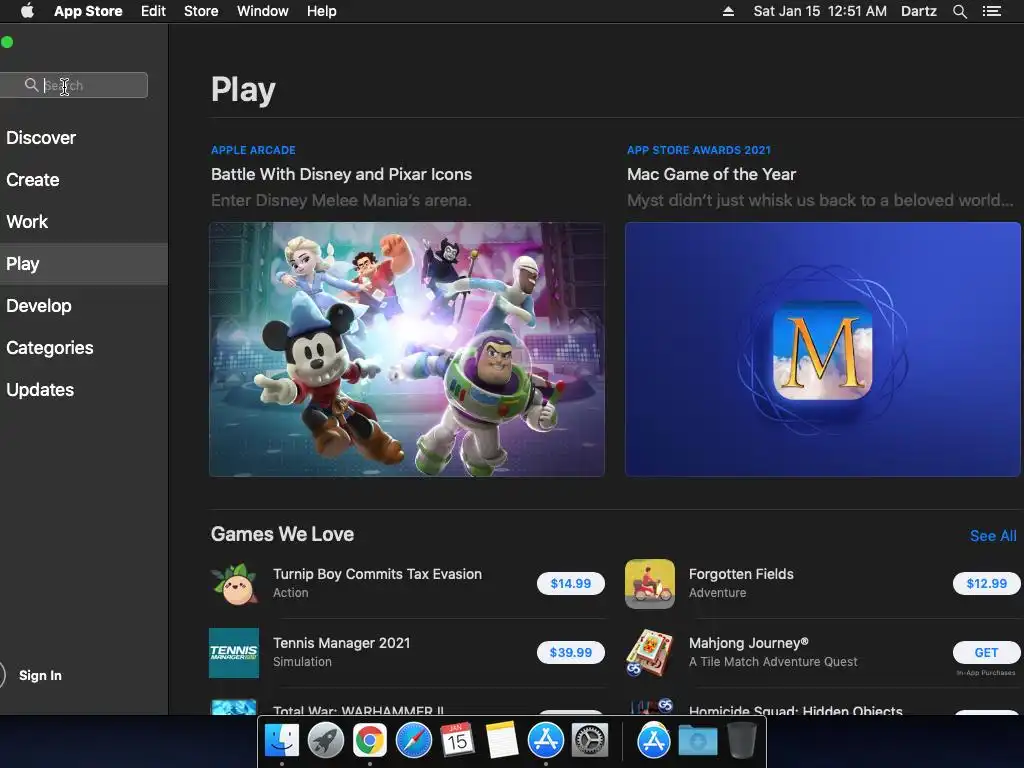Open Spotlight search in menu bar
The image size is (1024, 768).
(x=959, y=11)
